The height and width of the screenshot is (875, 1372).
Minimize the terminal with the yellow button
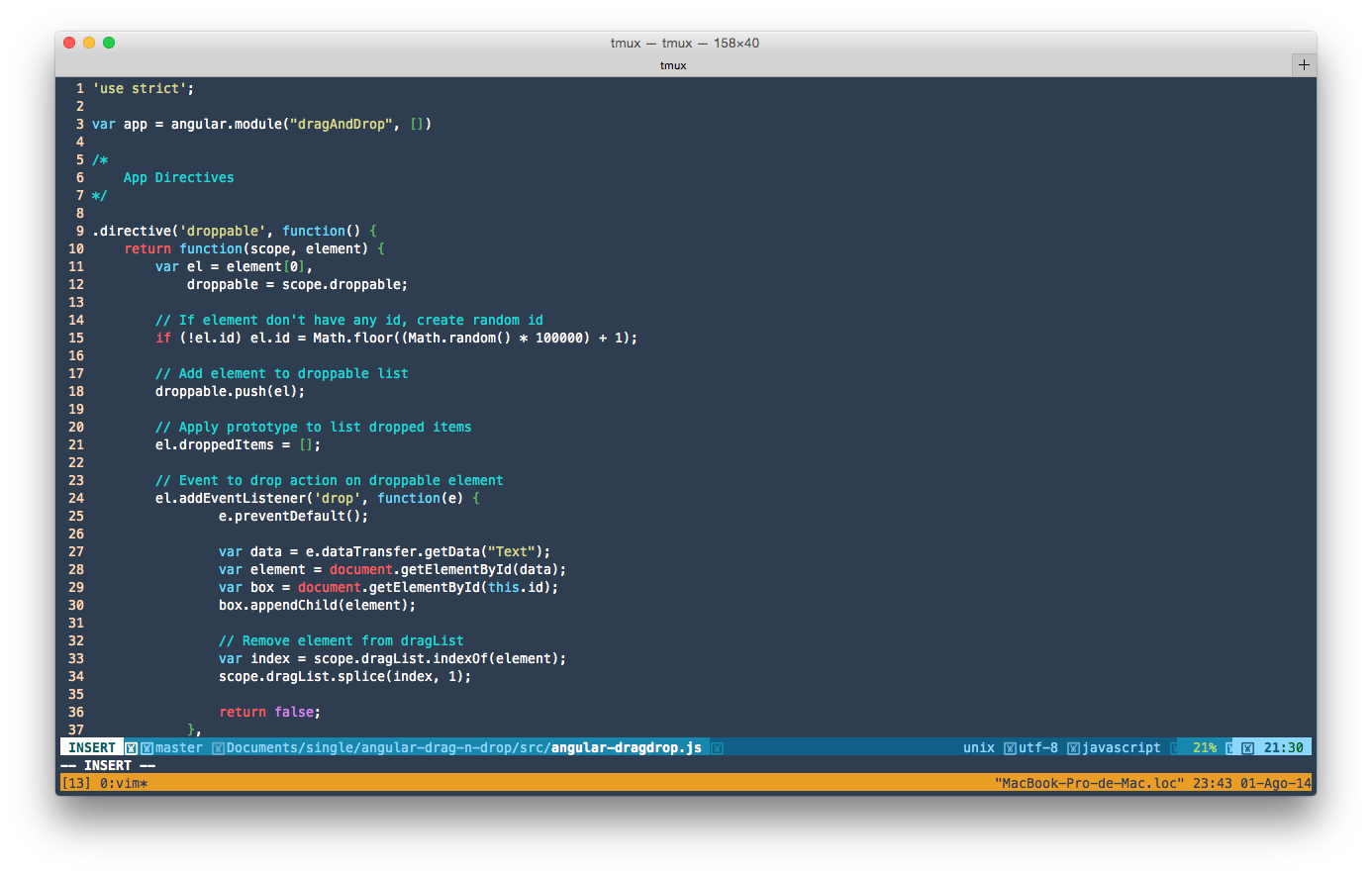[89, 43]
